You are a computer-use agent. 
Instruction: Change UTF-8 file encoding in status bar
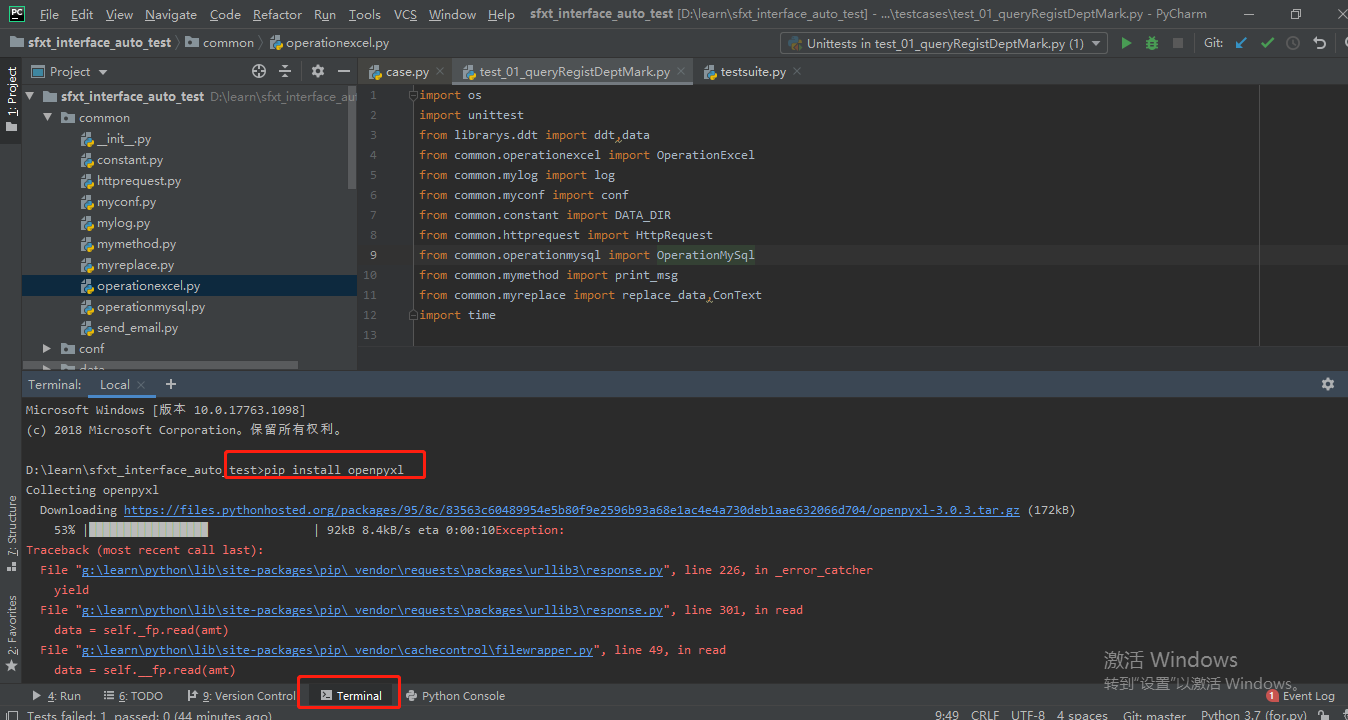click(1030, 715)
